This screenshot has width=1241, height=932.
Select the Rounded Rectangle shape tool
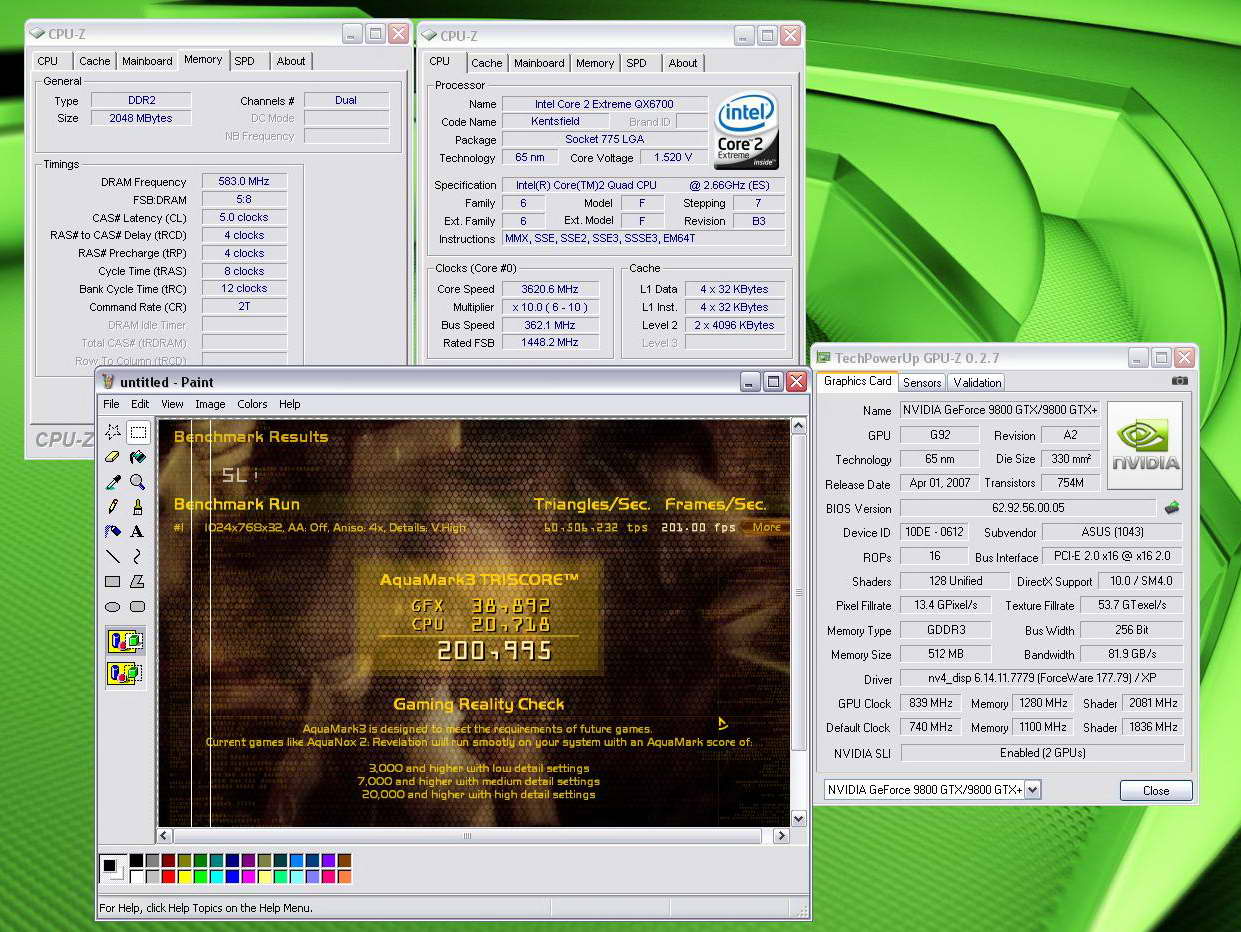coord(138,607)
